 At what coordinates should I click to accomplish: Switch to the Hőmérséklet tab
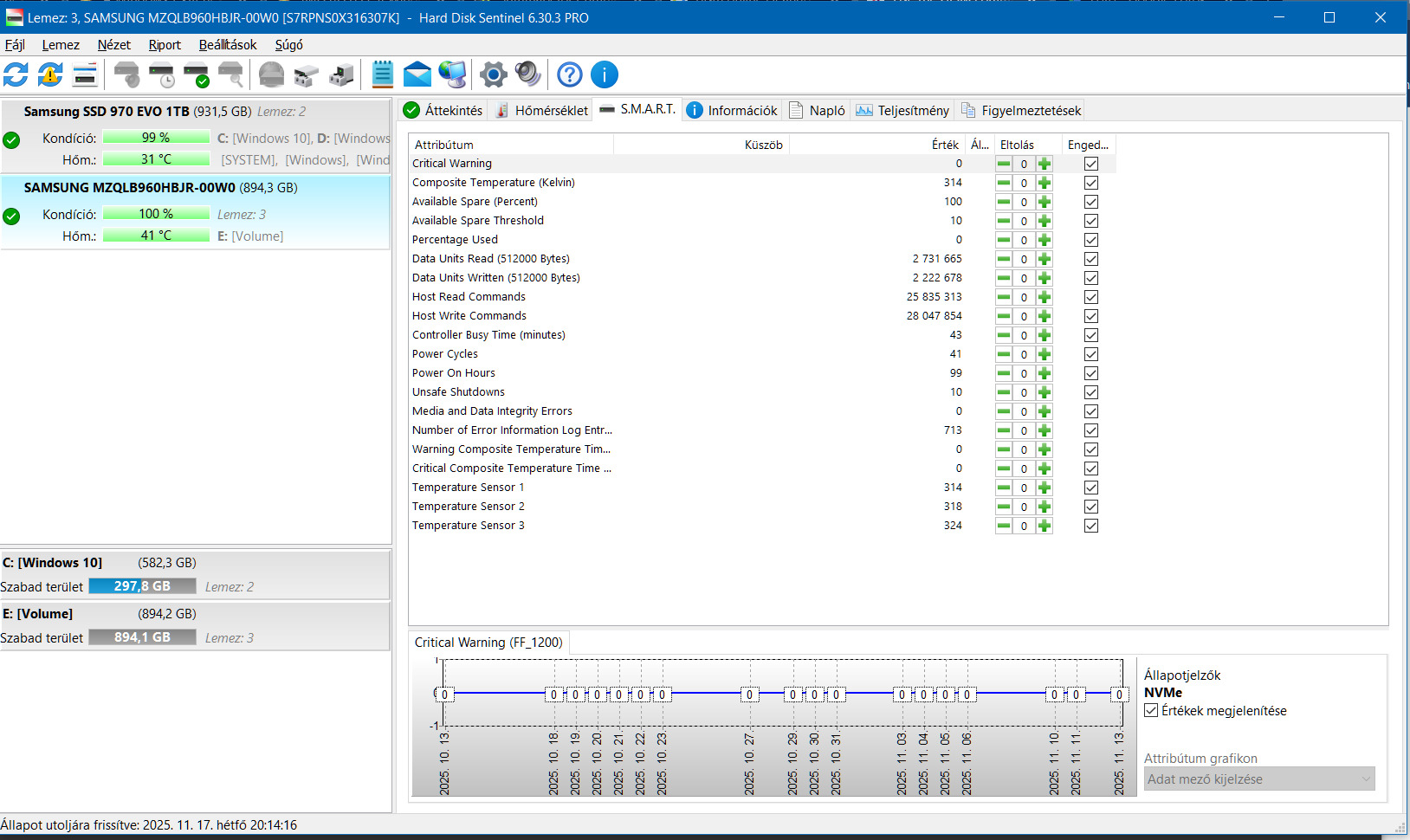pos(541,111)
